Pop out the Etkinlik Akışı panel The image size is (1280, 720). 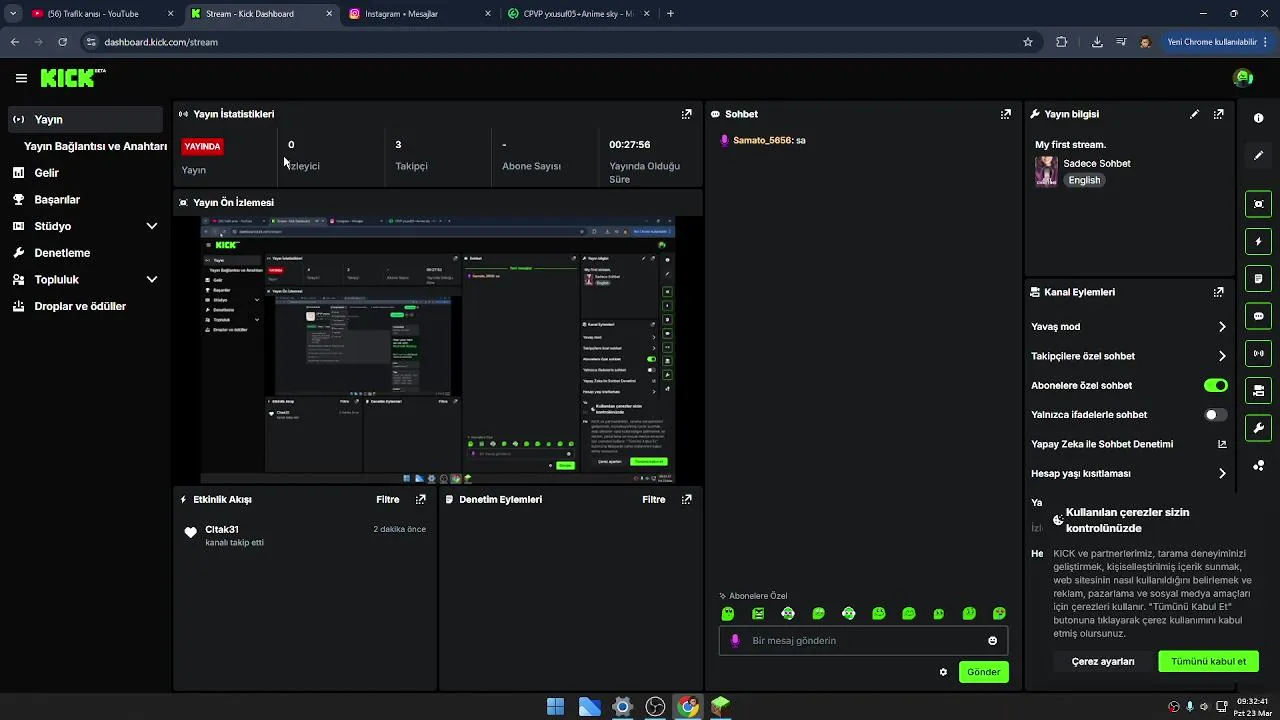(421, 499)
